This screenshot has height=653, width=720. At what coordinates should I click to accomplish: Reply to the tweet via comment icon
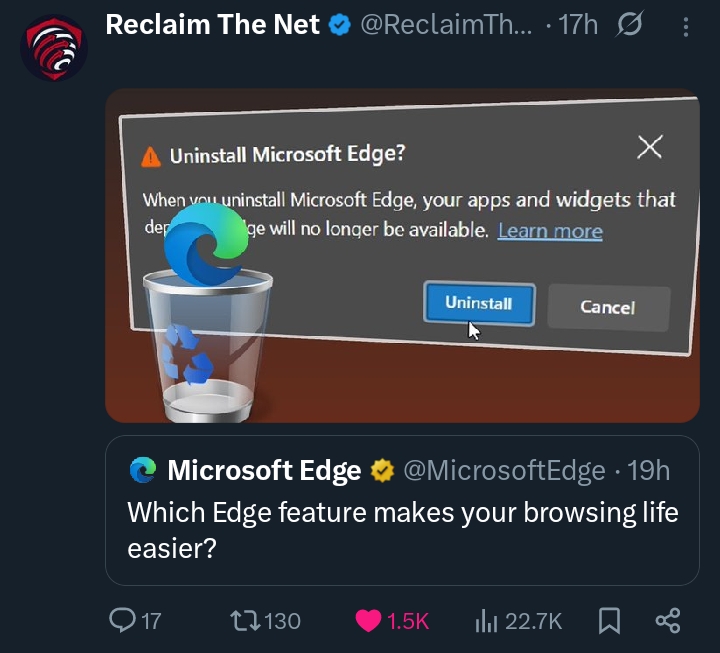coord(122,621)
